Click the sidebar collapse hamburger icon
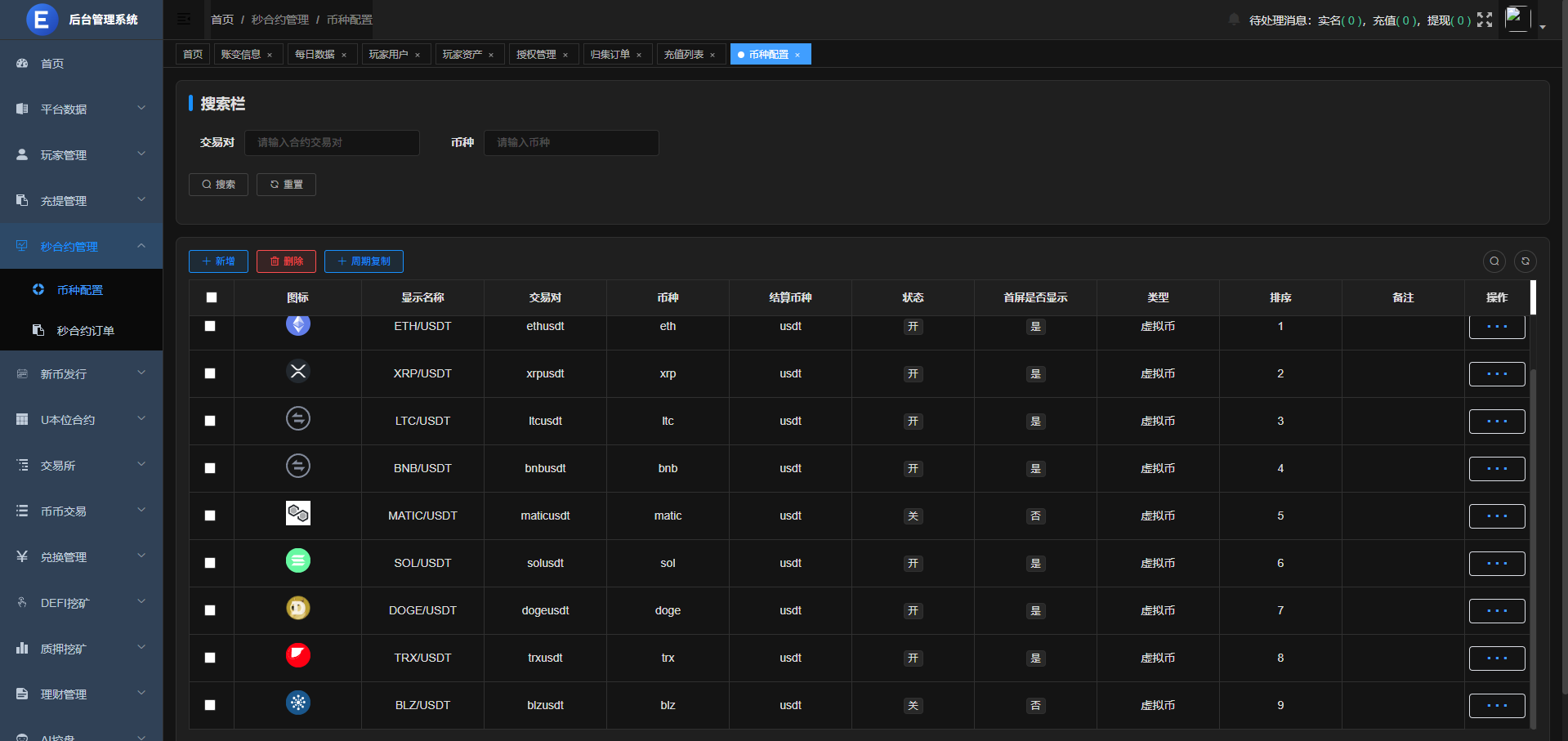 point(185,19)
